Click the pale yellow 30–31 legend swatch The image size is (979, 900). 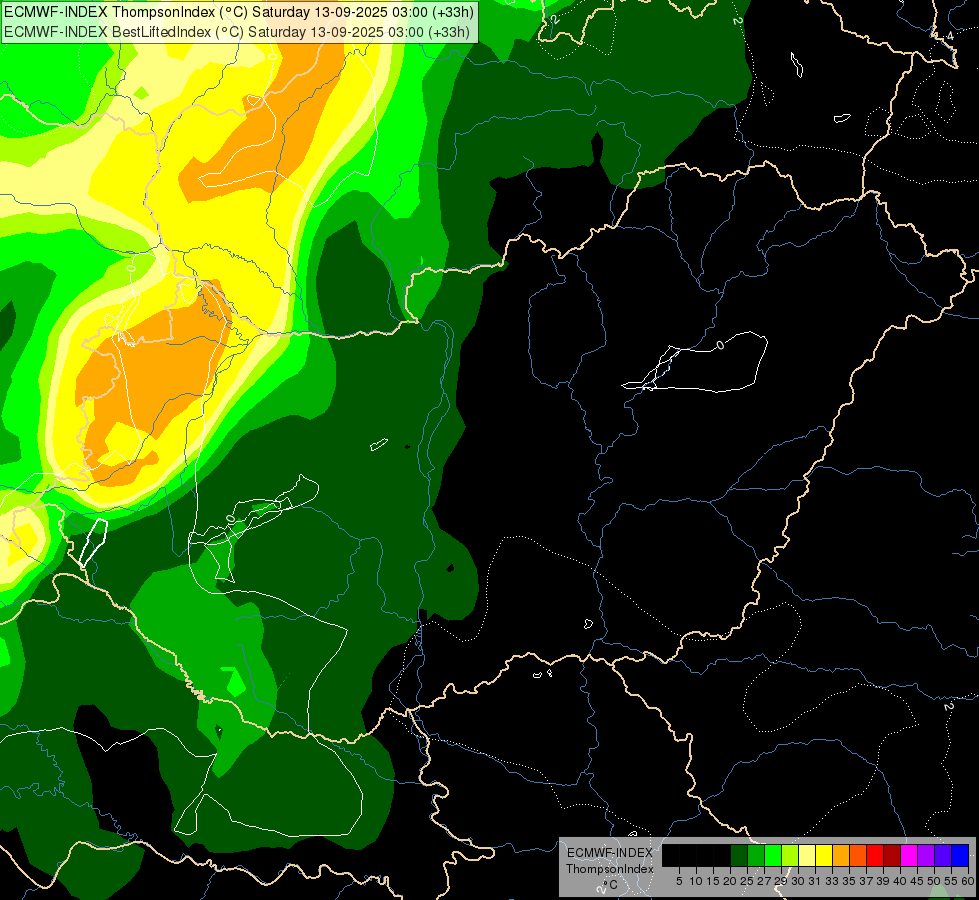pos(807,855)
